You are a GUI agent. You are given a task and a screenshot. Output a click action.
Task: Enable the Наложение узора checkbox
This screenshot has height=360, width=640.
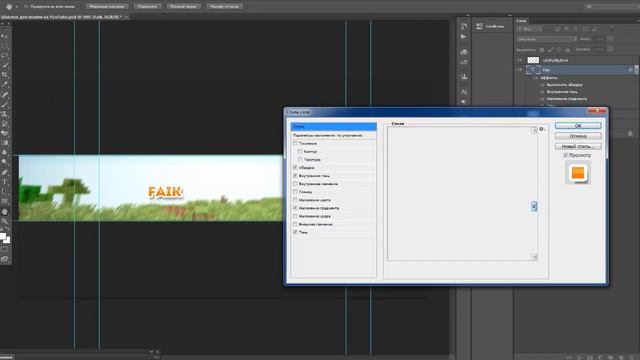tap(295, 216)
